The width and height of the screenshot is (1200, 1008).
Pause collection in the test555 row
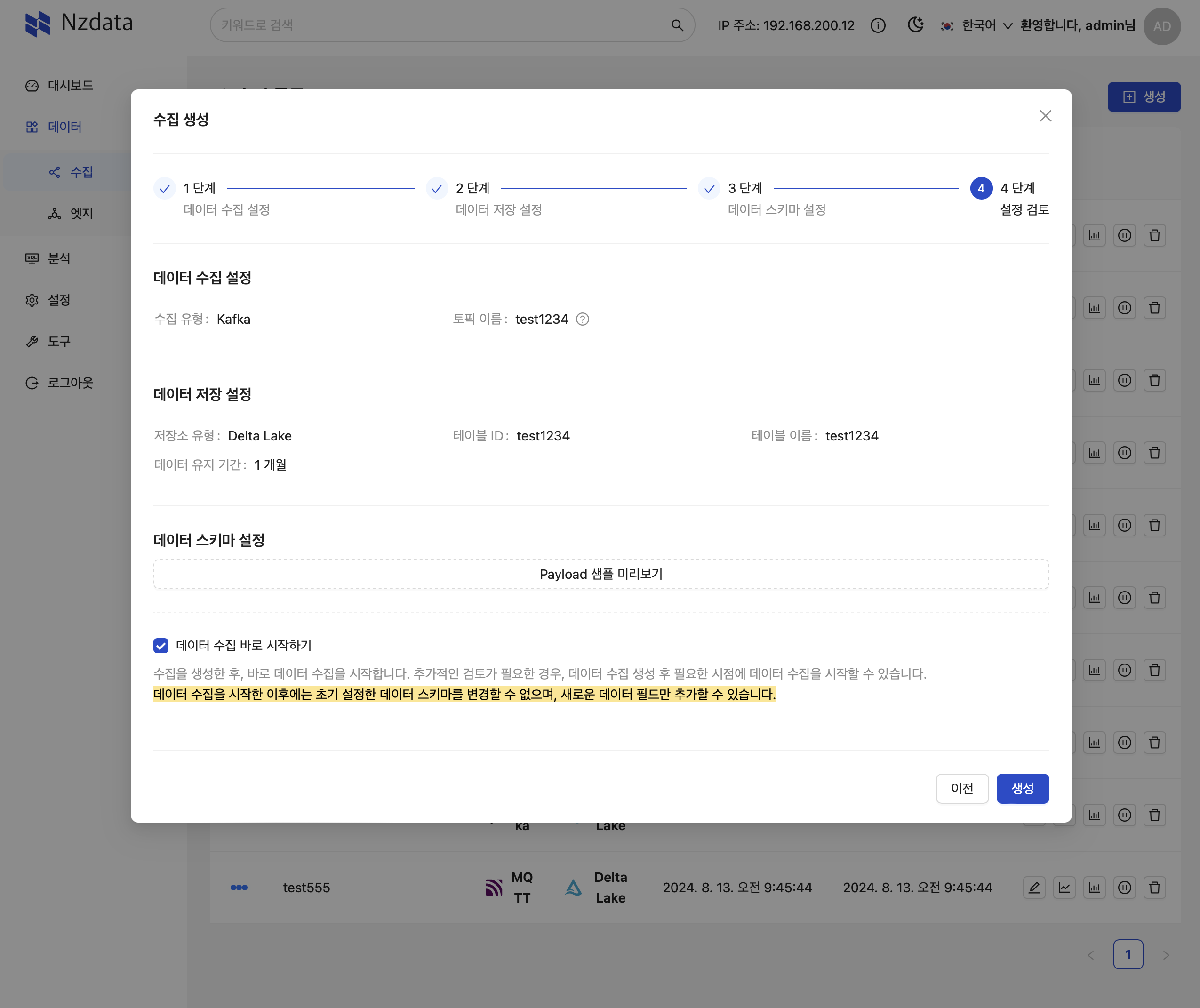1125,888
